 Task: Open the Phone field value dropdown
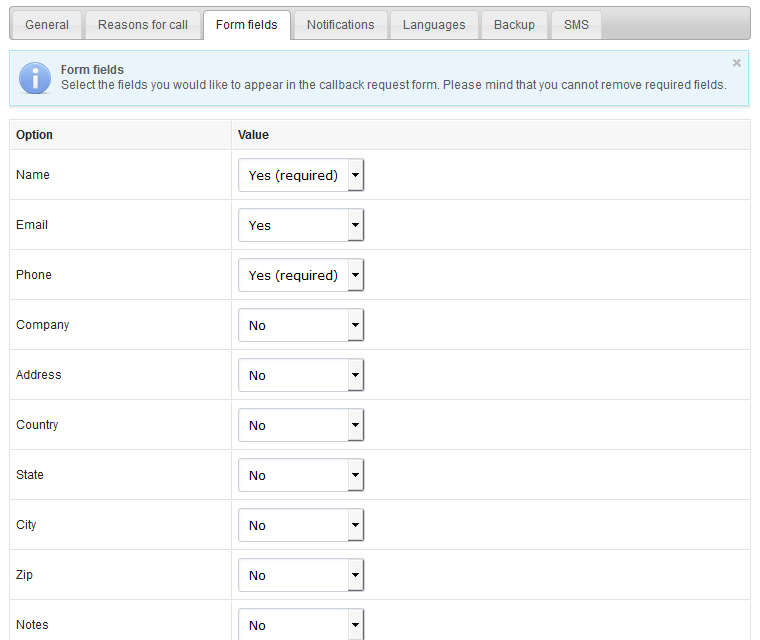[301, 275]
